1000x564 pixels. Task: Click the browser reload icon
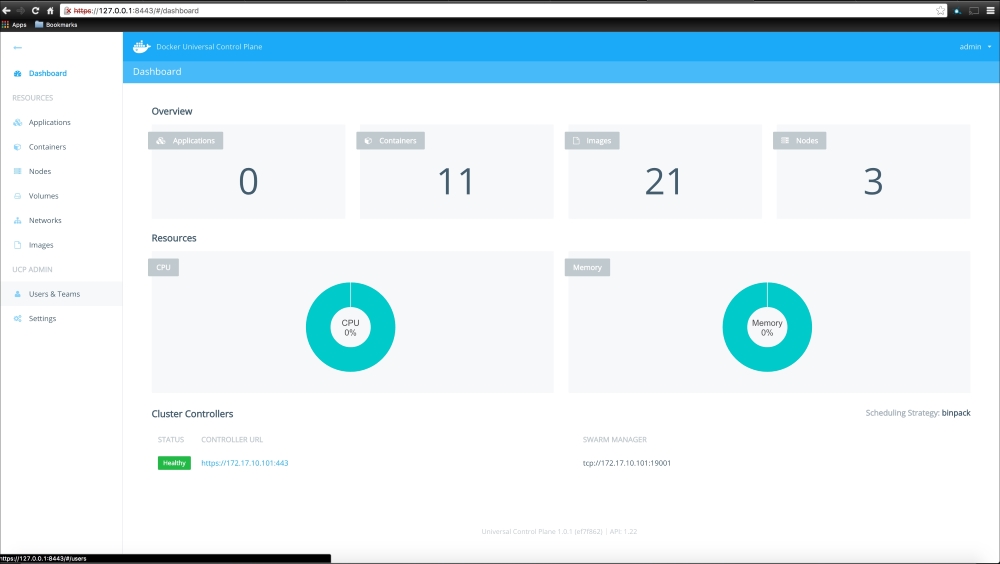(35, 10)
